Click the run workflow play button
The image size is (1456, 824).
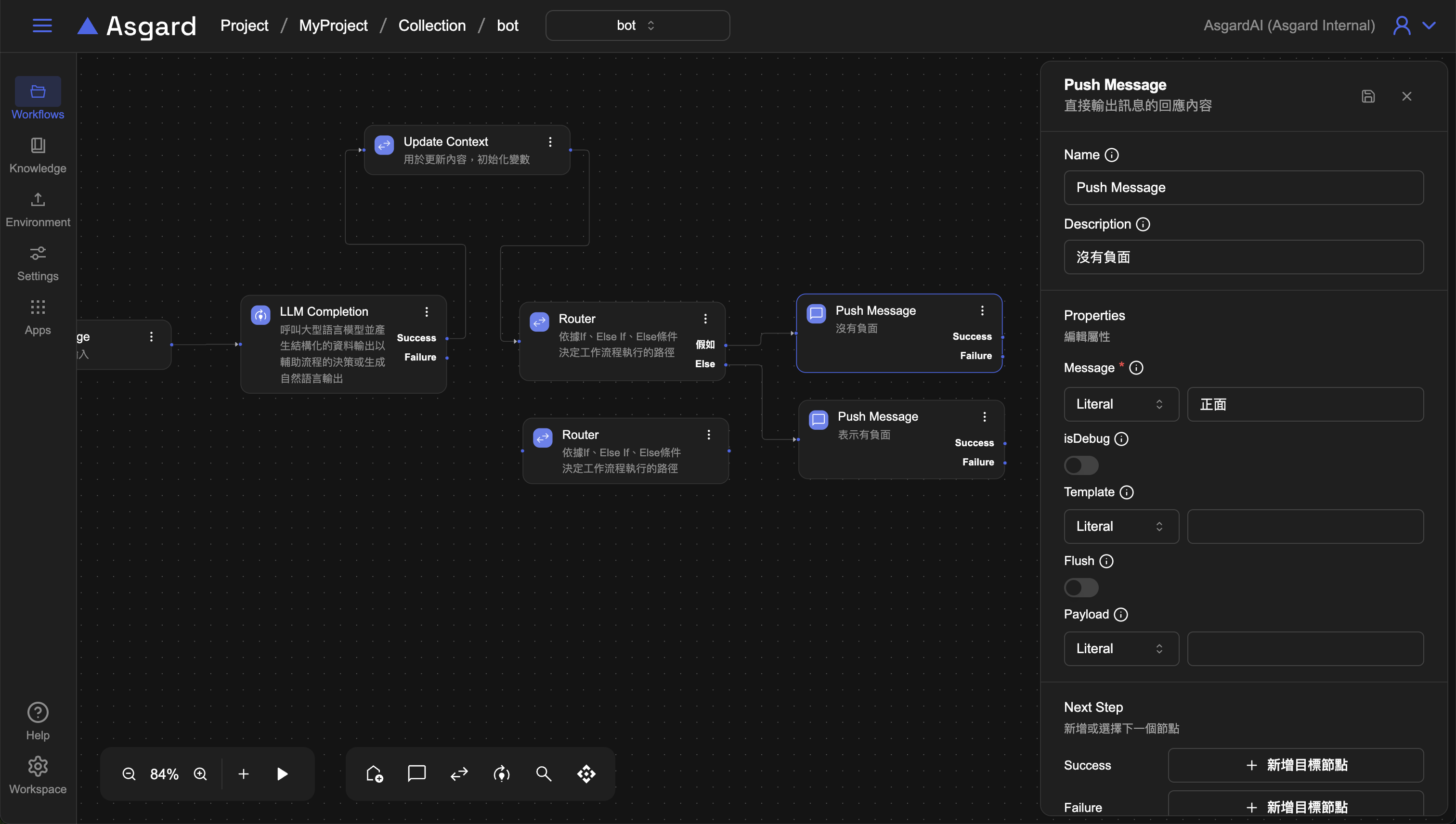coord(282,773)
